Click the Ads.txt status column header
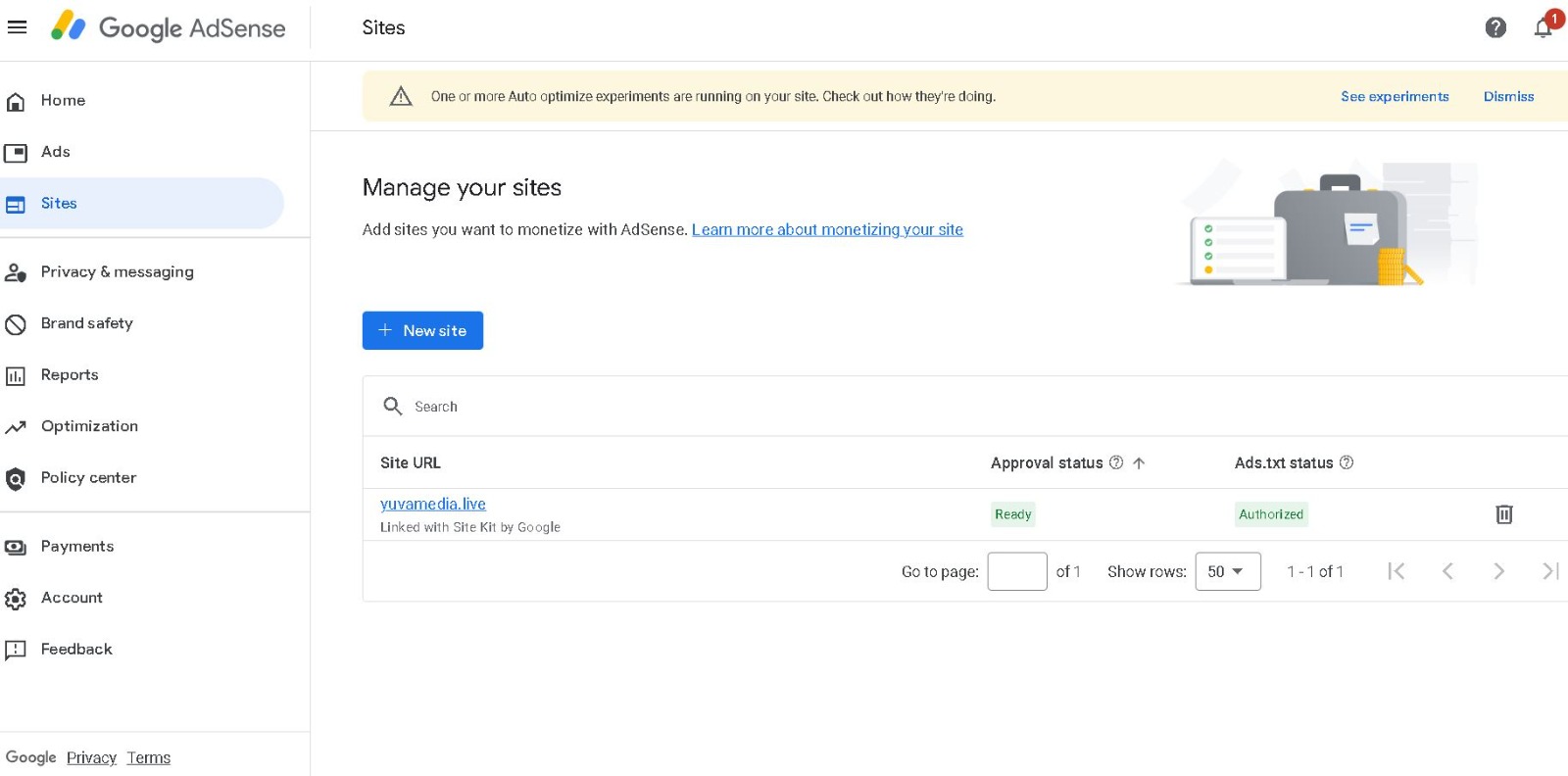Viewport: 1568px width, 776px height. click(x=1284, y=462)
